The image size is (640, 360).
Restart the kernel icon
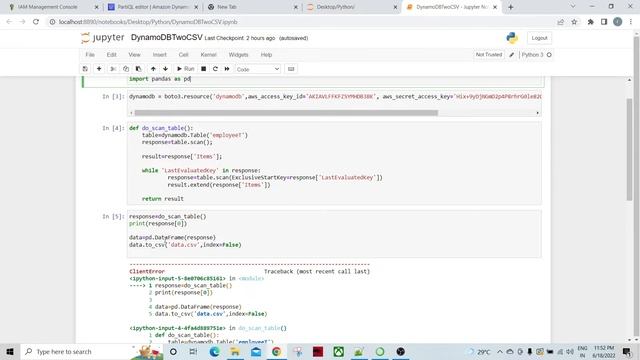tap(215, 69)
